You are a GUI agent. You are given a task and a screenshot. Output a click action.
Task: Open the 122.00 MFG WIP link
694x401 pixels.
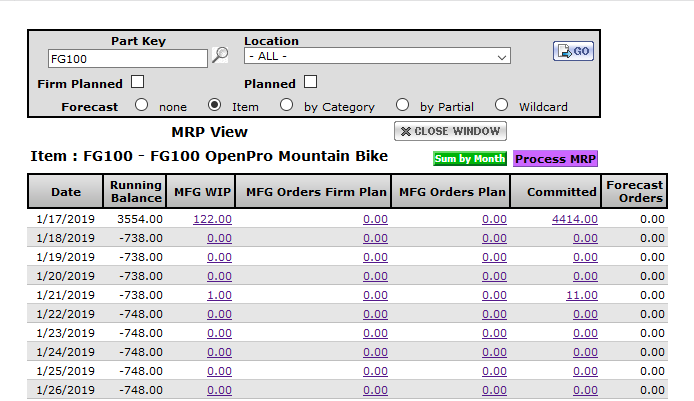(212, 219)
